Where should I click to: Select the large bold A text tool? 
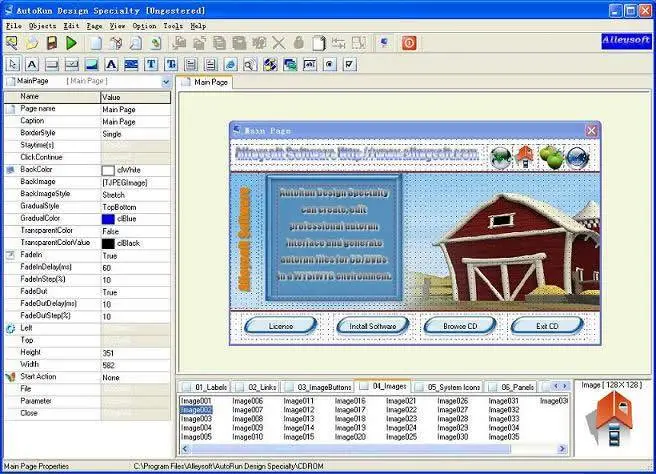click(x=111, y=64)
